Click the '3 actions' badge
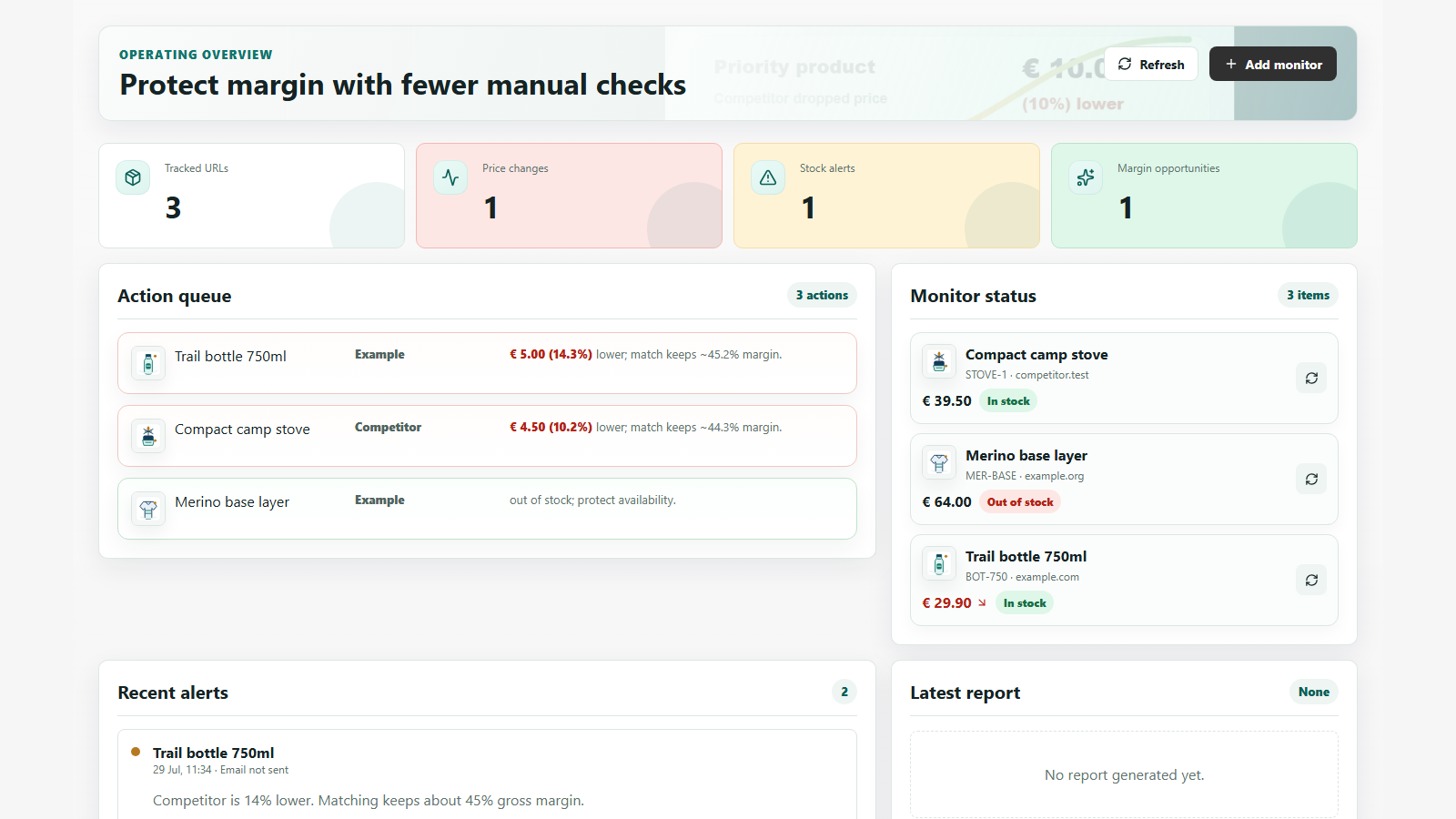 (x=822, y=295)
